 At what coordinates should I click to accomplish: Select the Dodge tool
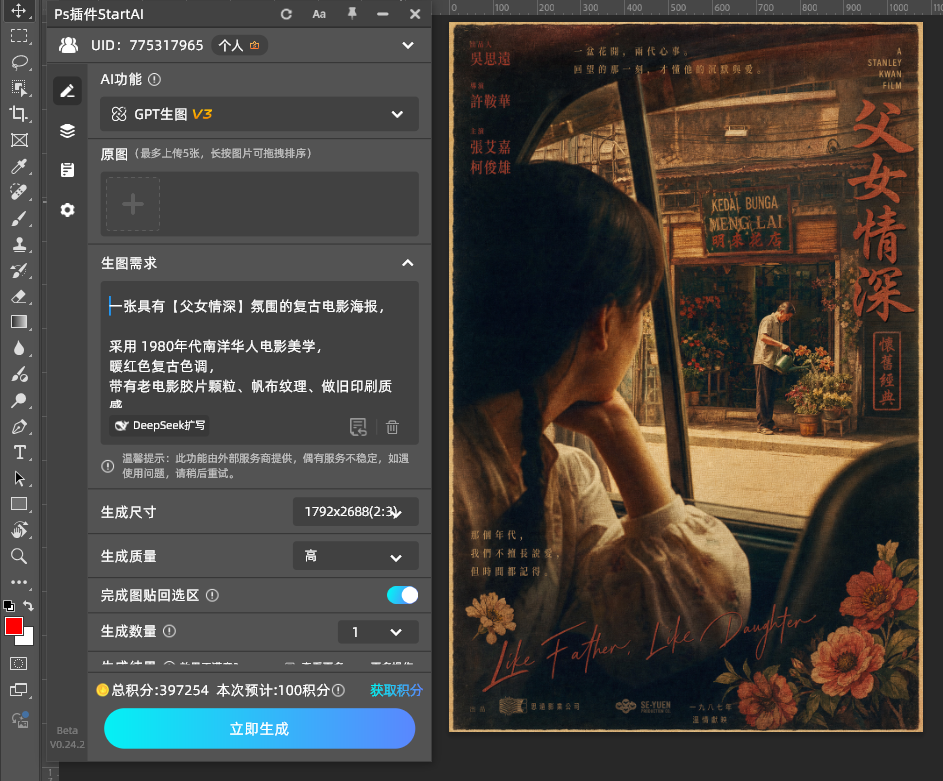19,400
